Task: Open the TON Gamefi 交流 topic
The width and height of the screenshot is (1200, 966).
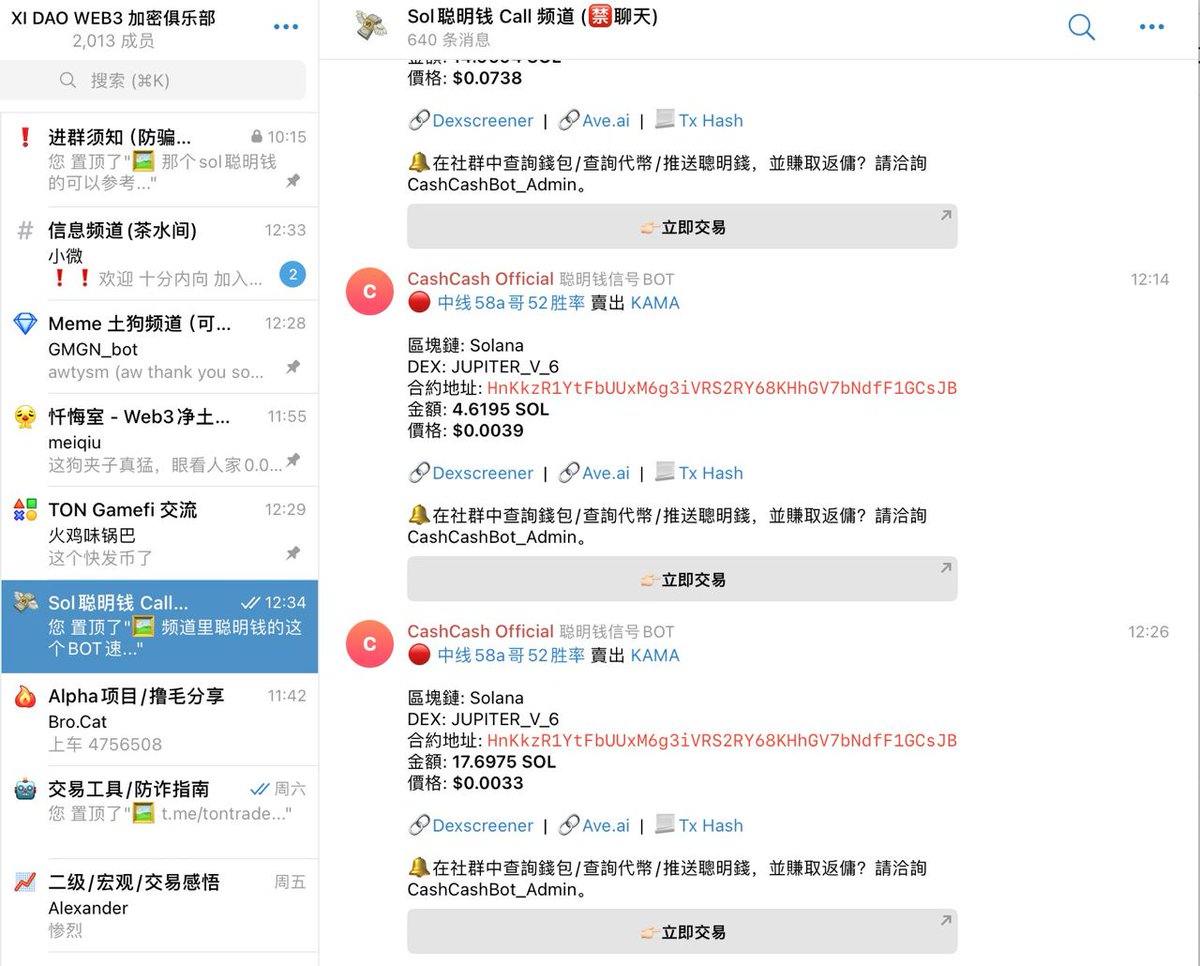Action: tap(159, 532)
